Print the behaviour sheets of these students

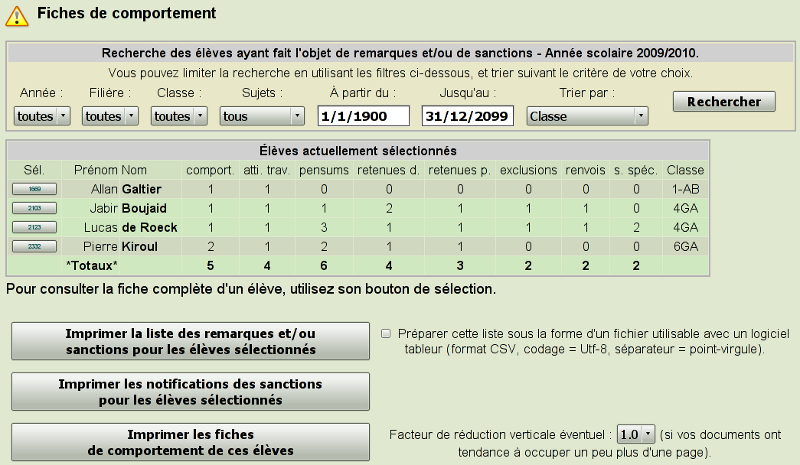(190, 443)
